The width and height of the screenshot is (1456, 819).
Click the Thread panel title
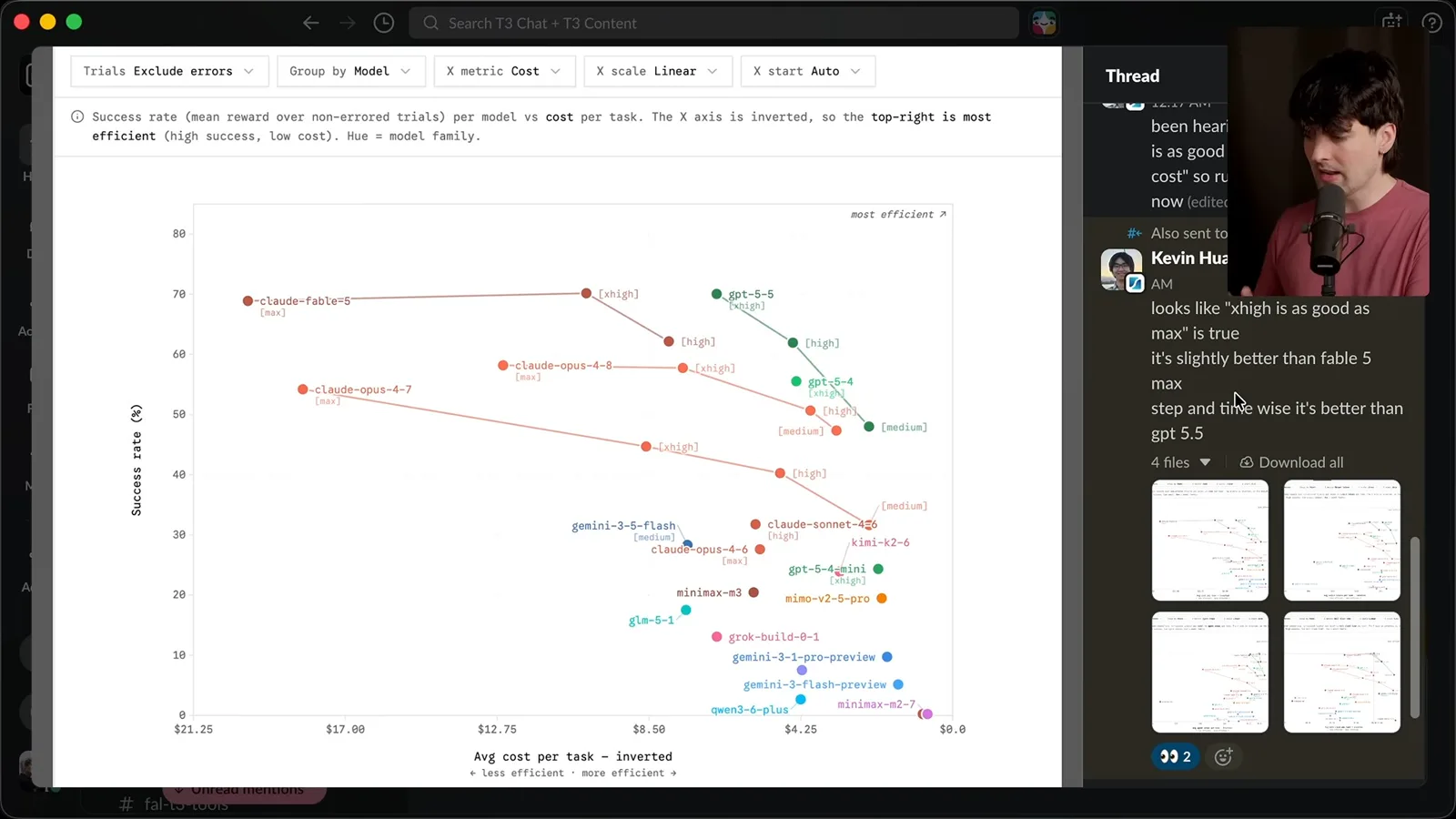[x=1132, y=76]
